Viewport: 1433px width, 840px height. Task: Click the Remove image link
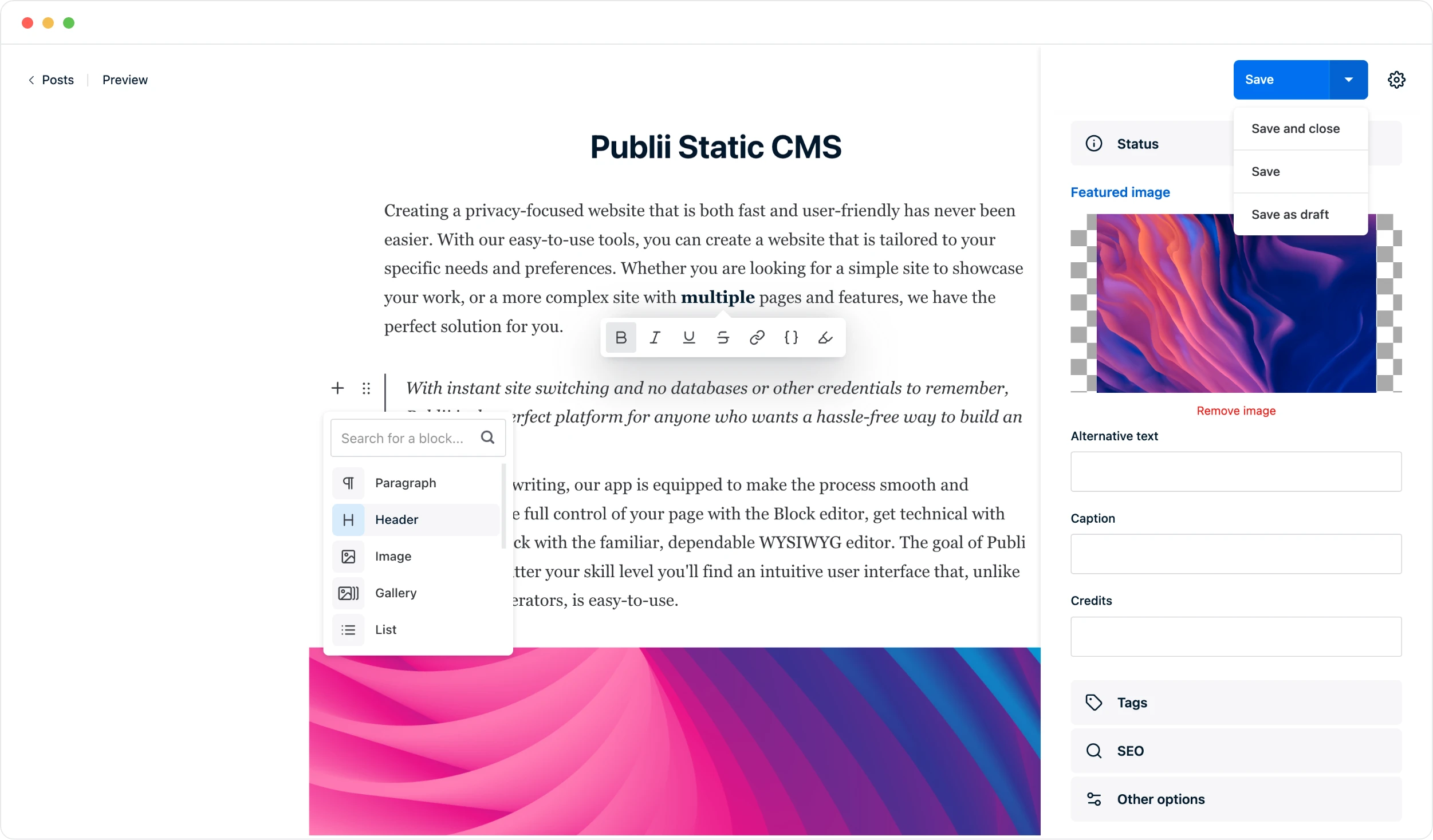click(x=1236, y=410)
